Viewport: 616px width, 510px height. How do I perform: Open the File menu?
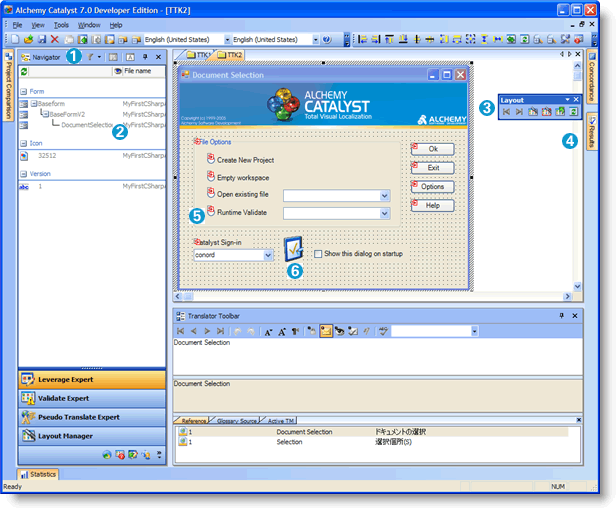point(17,25)
